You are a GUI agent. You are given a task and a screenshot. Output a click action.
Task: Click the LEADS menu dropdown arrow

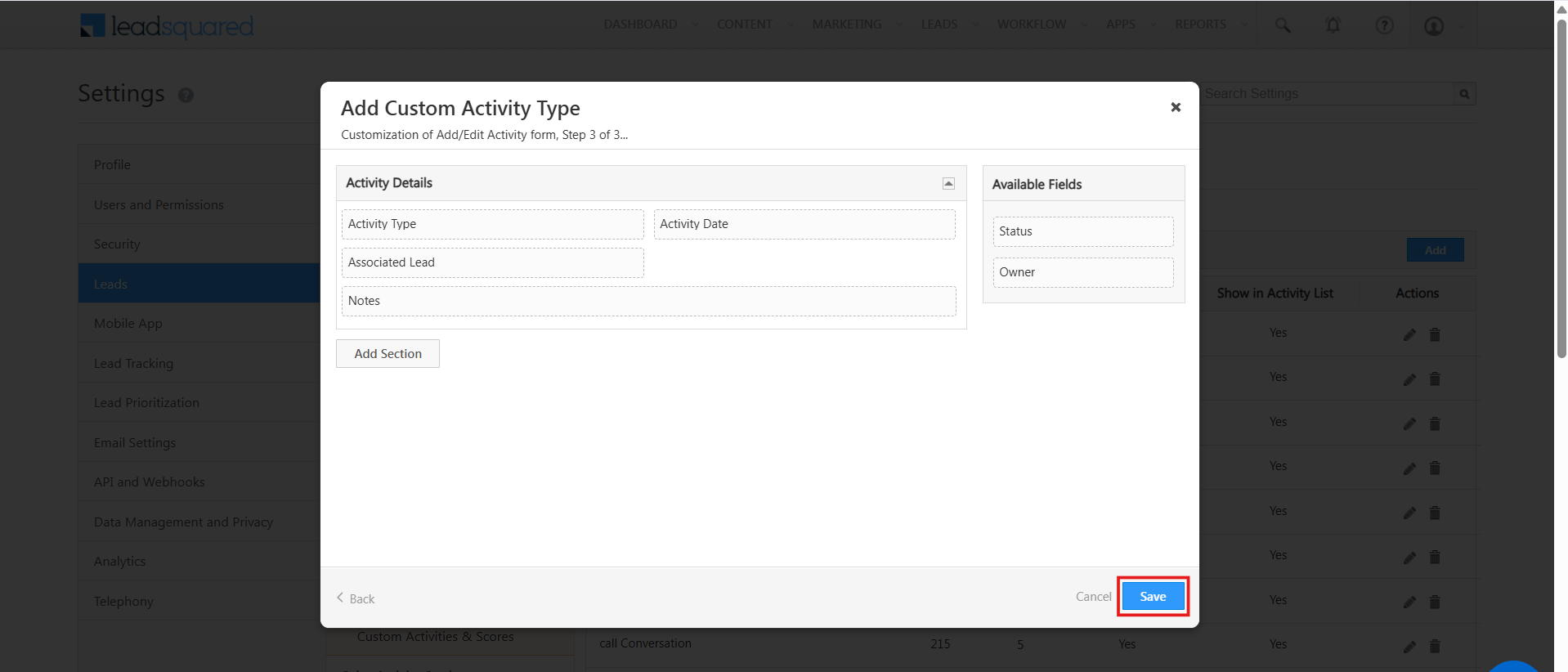coord(974,25)
